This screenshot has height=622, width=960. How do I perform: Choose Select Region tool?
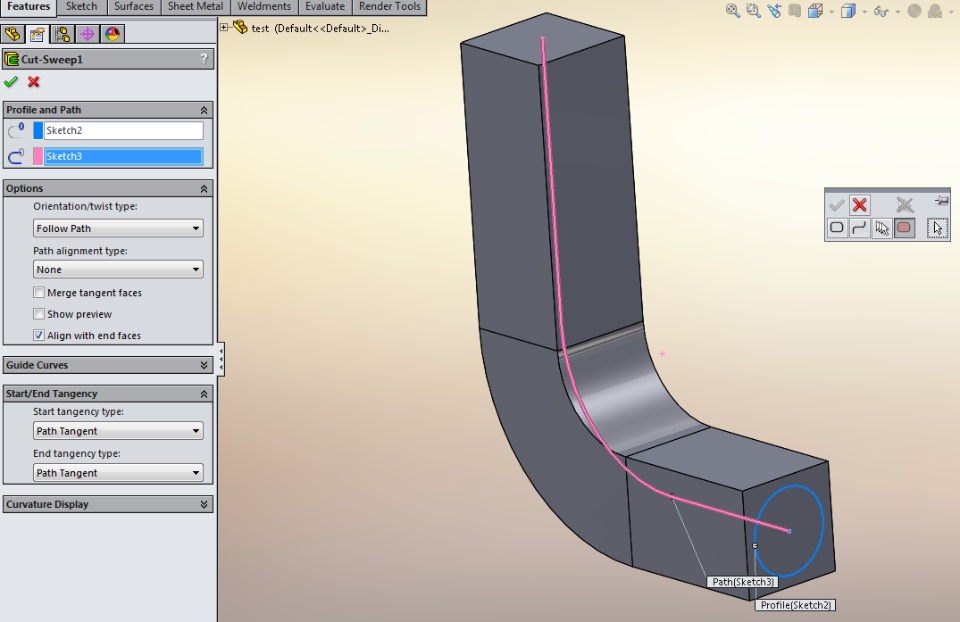point(904,228)
